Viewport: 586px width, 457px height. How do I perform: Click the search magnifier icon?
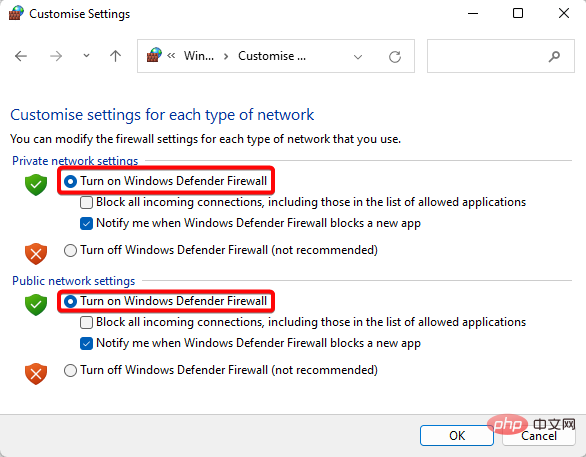click(x=554, y=56)
